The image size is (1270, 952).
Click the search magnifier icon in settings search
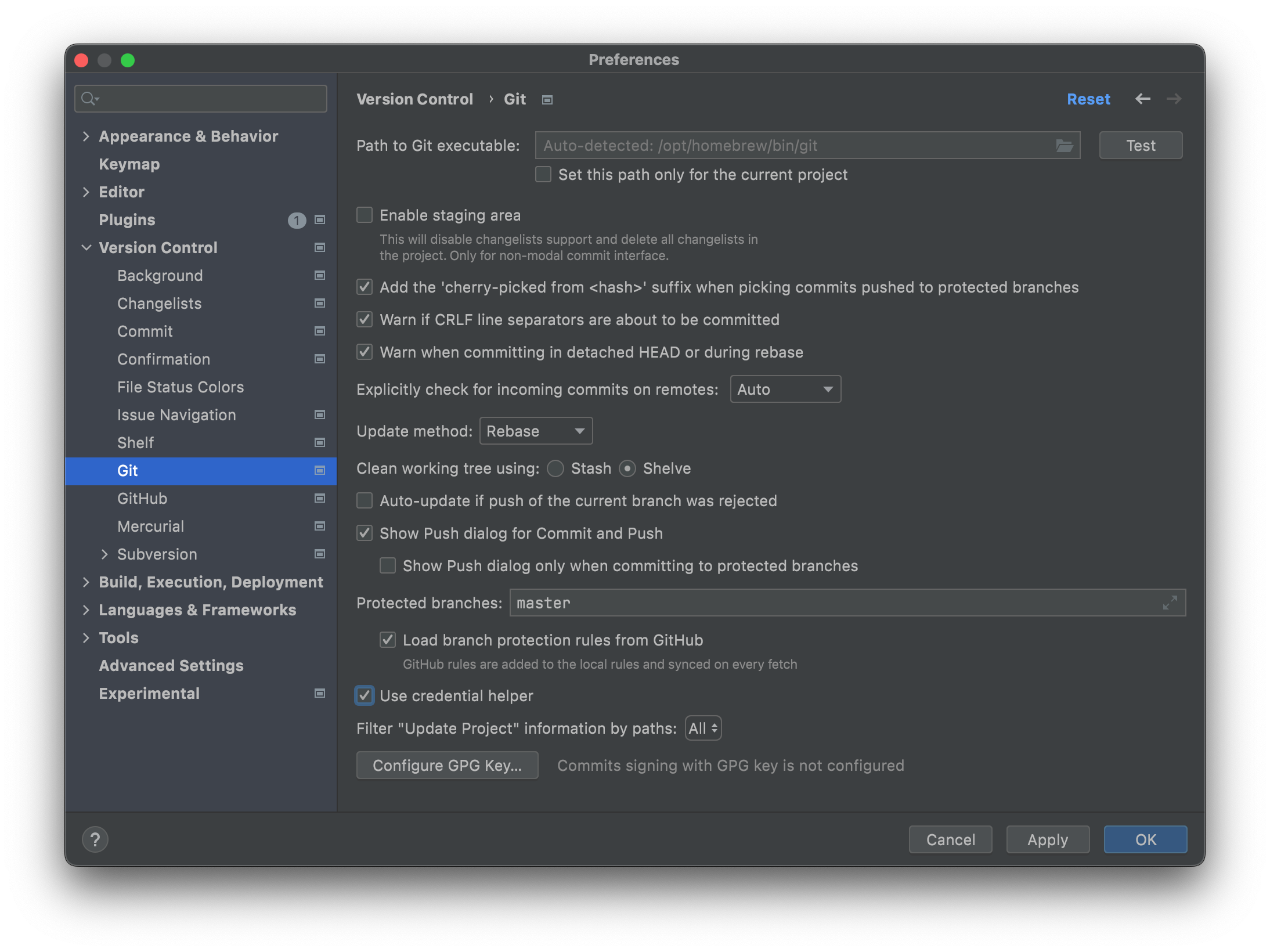[89, 99]
